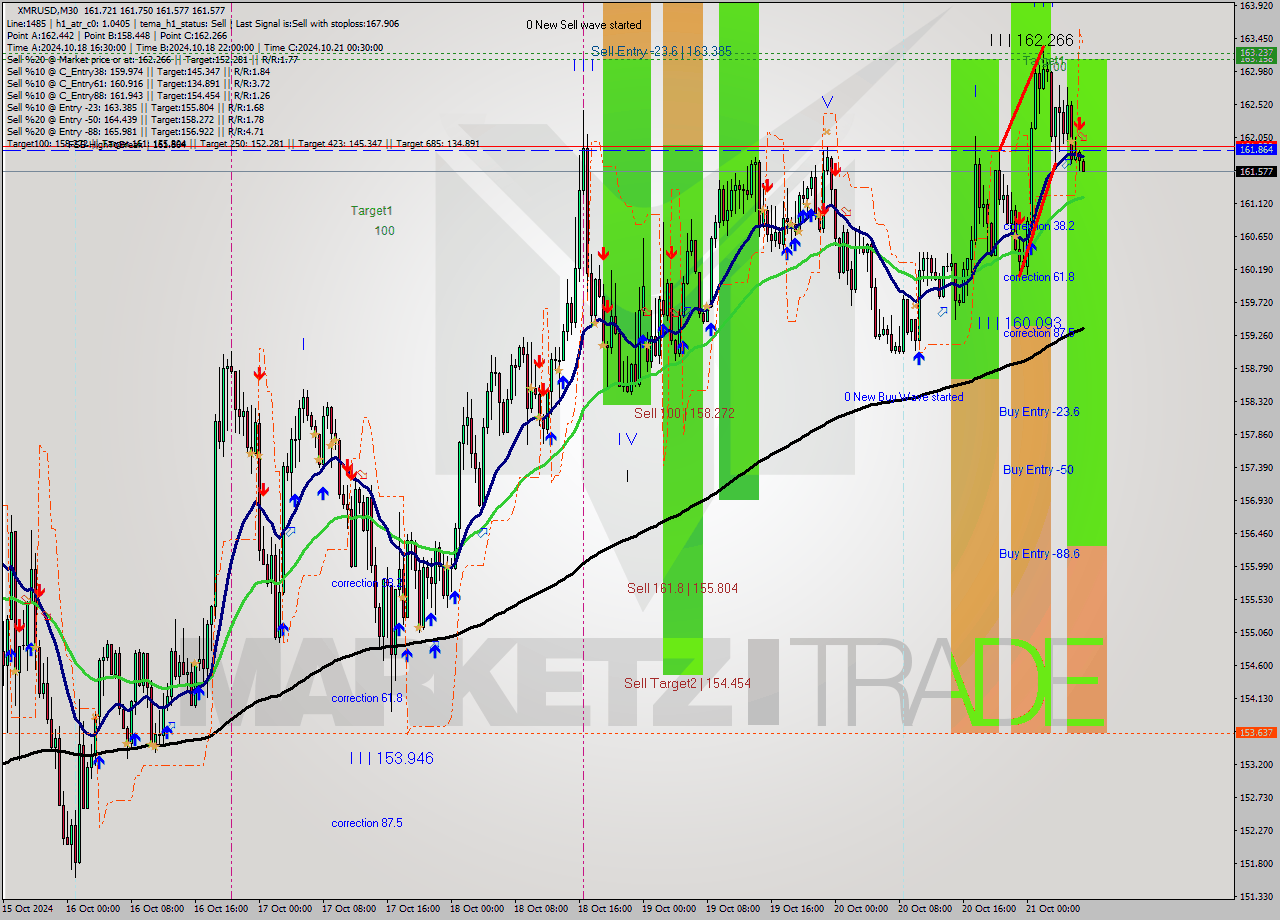
Task: Select the '20 Oct 16:00' time label
Action: point(989,909)
